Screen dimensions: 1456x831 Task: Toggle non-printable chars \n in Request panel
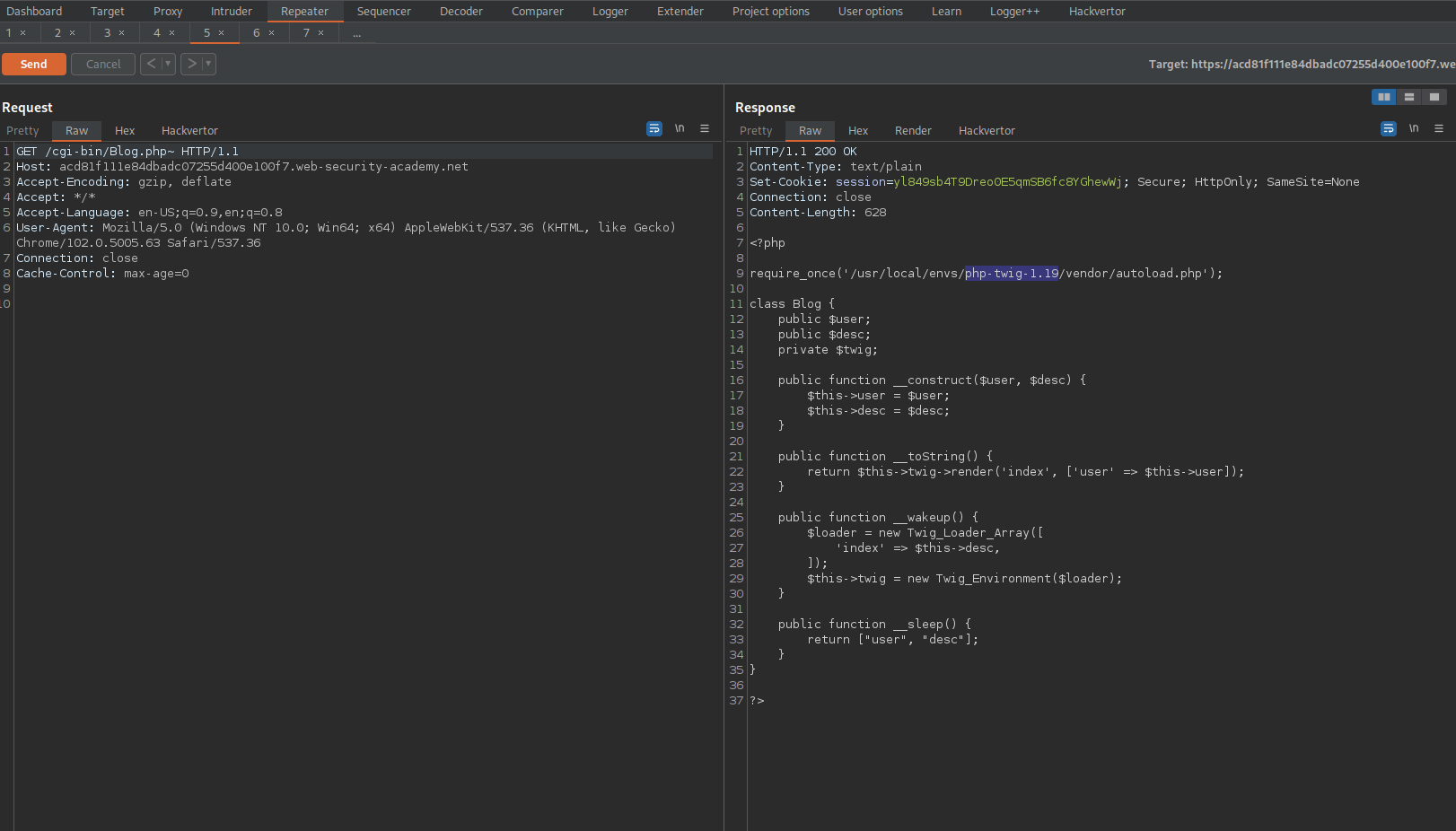coord(680,128)
